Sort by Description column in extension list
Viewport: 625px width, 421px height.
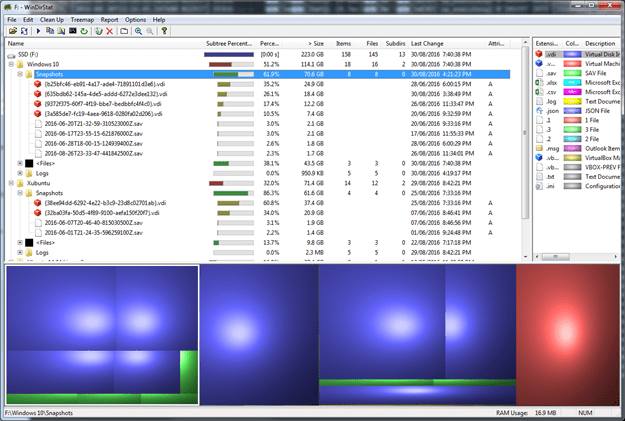click(602, 43)
